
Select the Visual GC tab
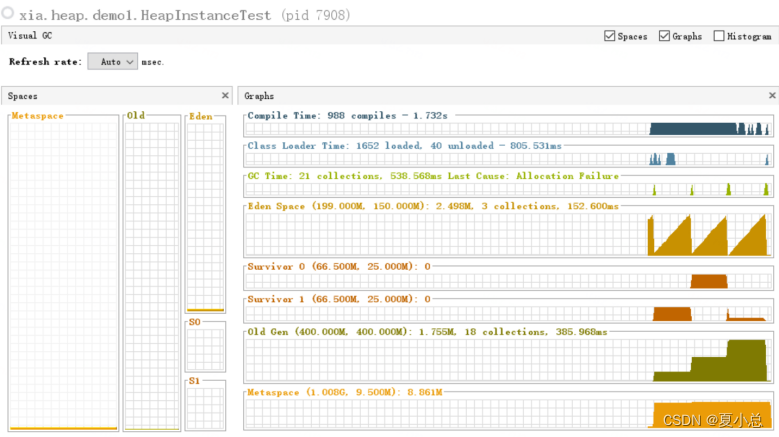[30, 36]
